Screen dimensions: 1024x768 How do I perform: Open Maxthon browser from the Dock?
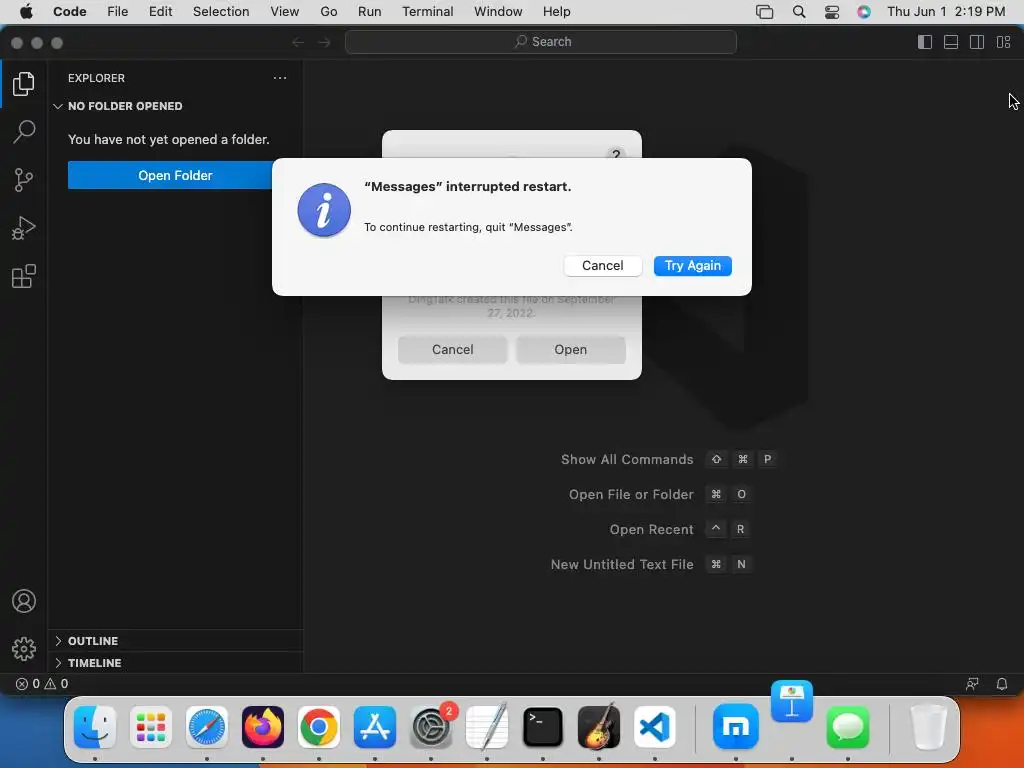tap(735, 727)
